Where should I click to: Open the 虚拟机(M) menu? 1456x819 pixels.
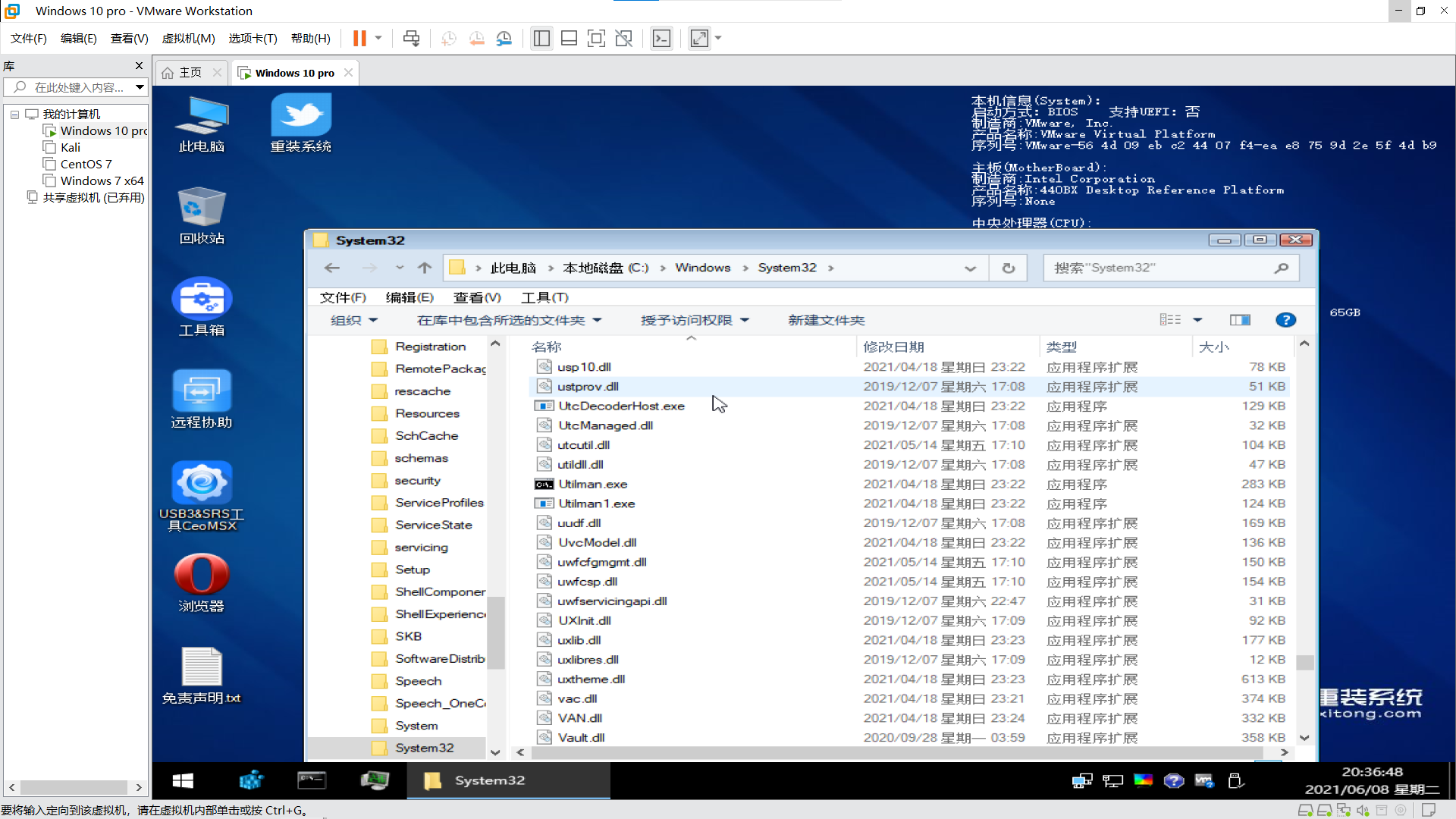(188, 38)
